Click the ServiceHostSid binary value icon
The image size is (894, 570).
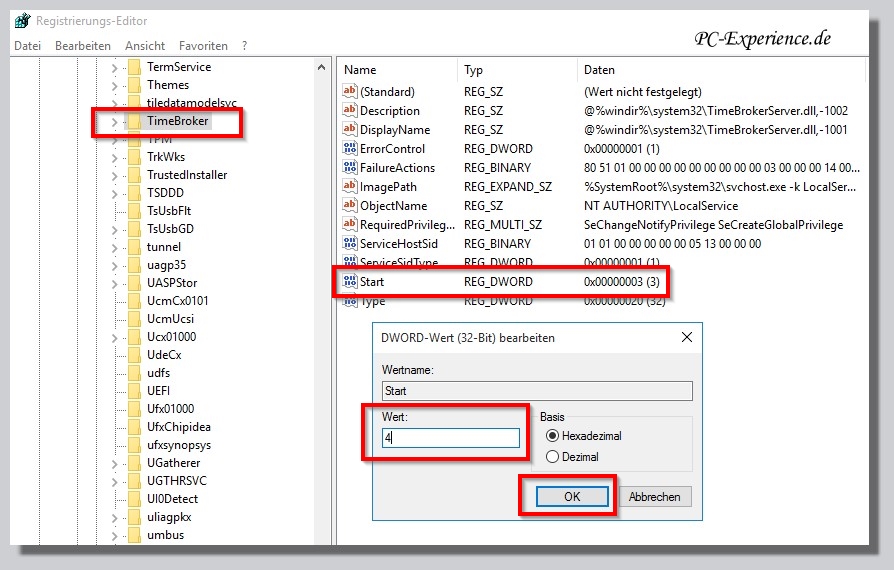coord(350,244)
